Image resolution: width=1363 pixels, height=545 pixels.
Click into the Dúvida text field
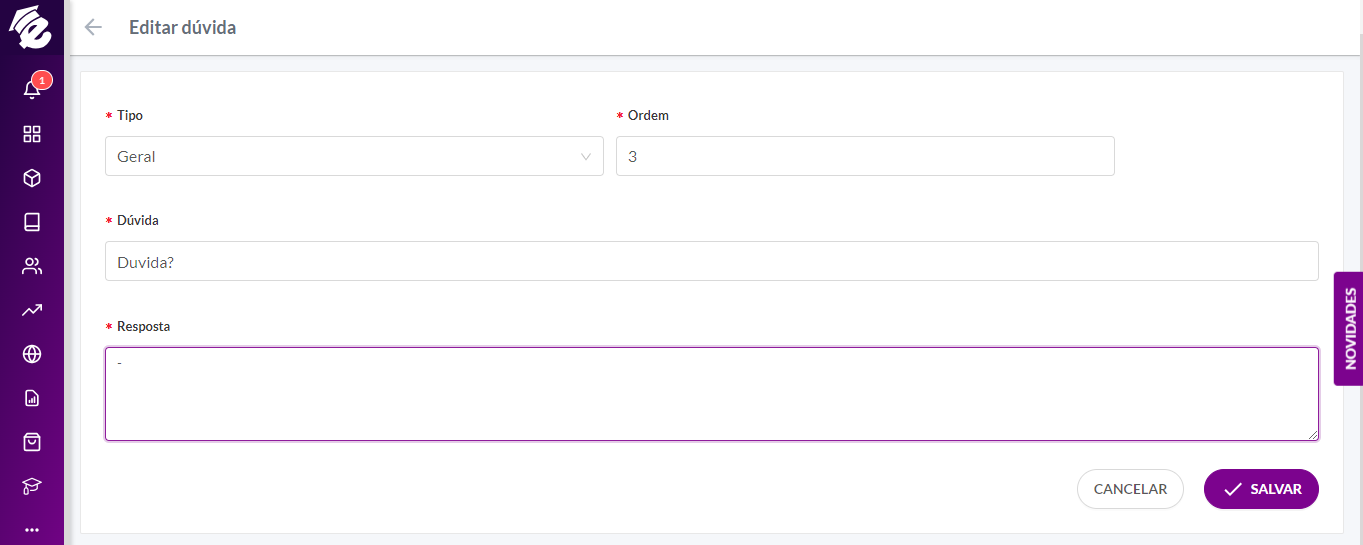712,261
